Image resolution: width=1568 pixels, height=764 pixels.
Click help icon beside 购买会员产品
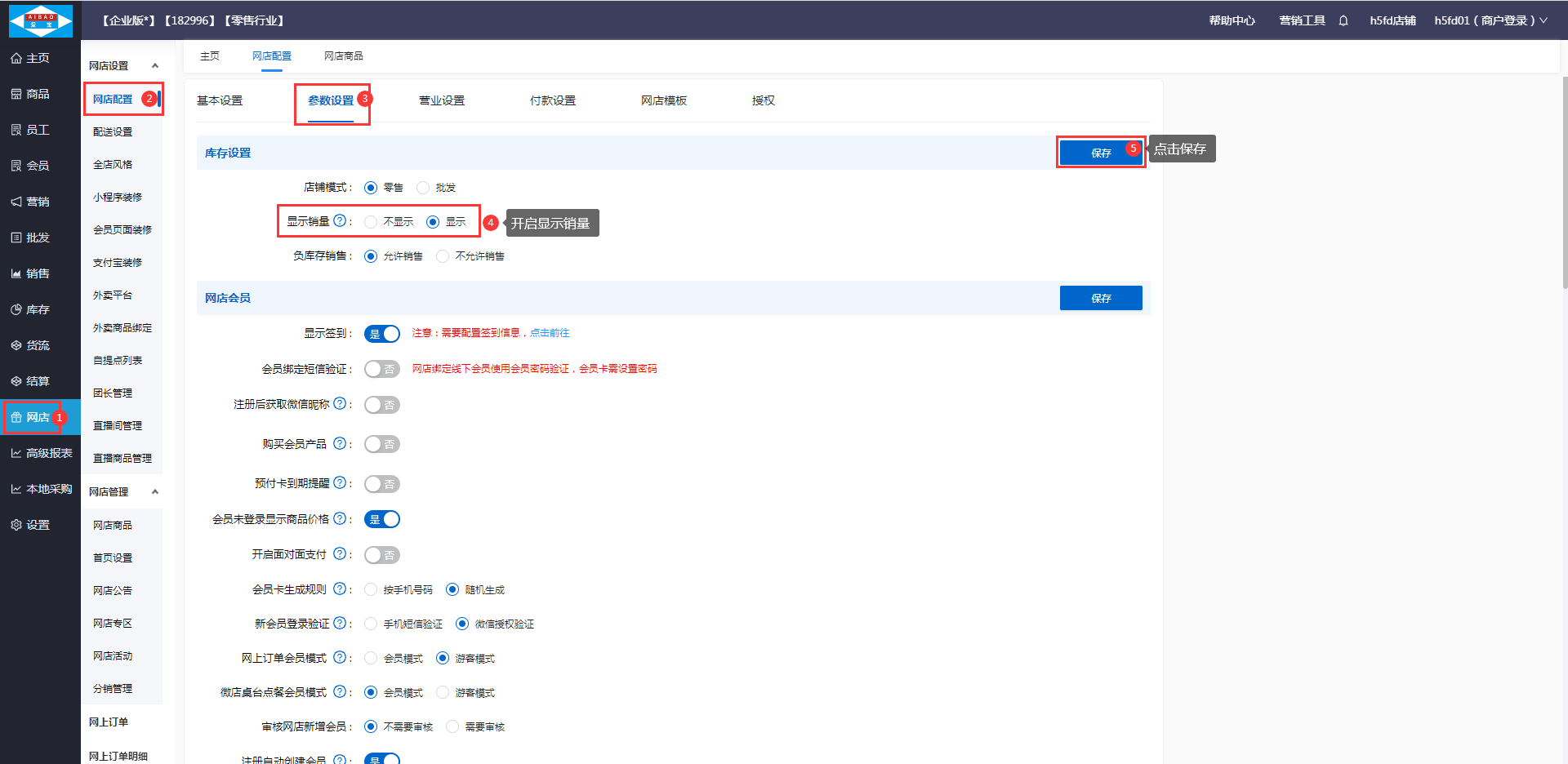(x=340, y=443)
